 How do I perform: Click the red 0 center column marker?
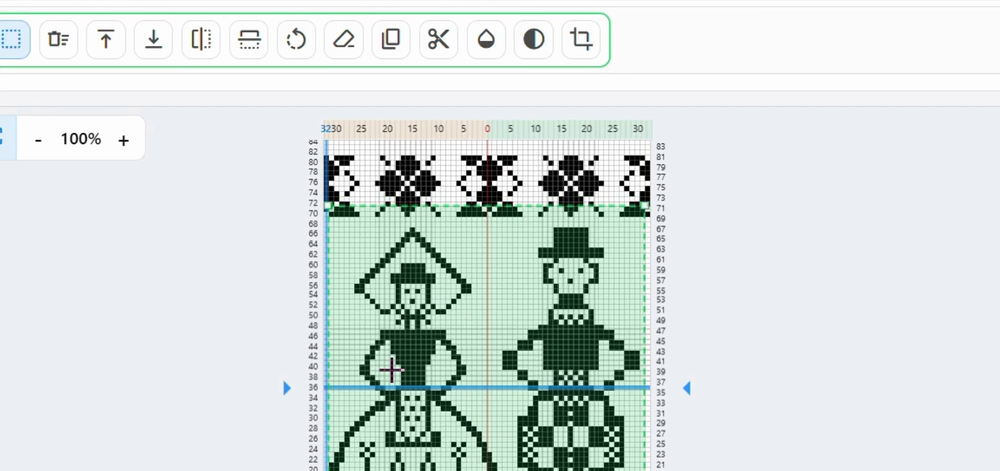pos(487,129)
